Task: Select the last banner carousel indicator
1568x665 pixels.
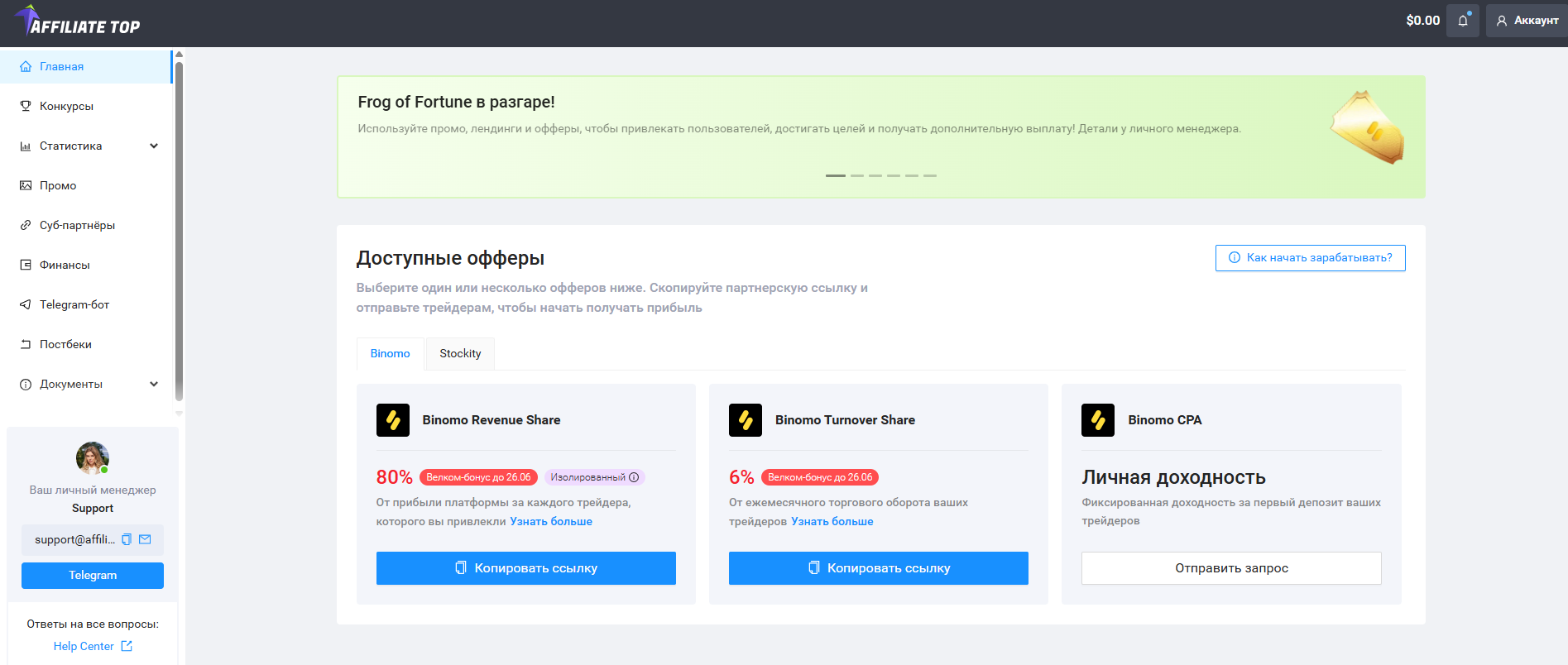Action: coord(930,175)
